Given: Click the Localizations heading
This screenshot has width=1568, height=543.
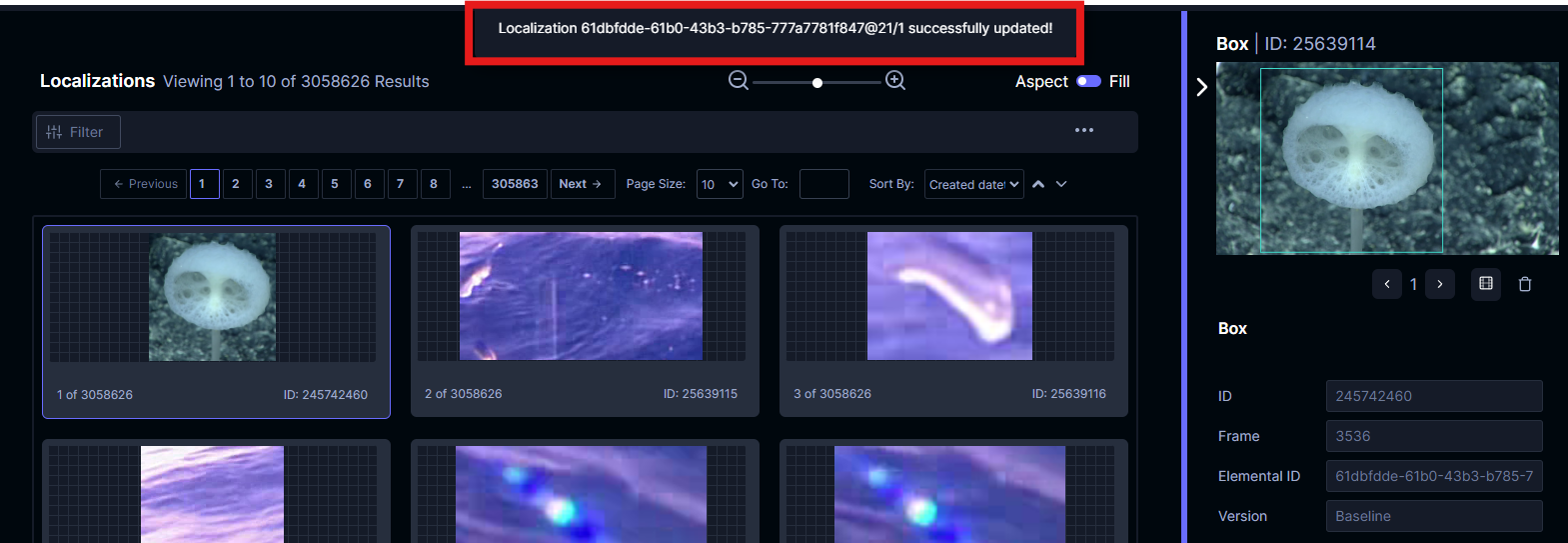Looking at the screenshot, I should click(x=97, y=81).
